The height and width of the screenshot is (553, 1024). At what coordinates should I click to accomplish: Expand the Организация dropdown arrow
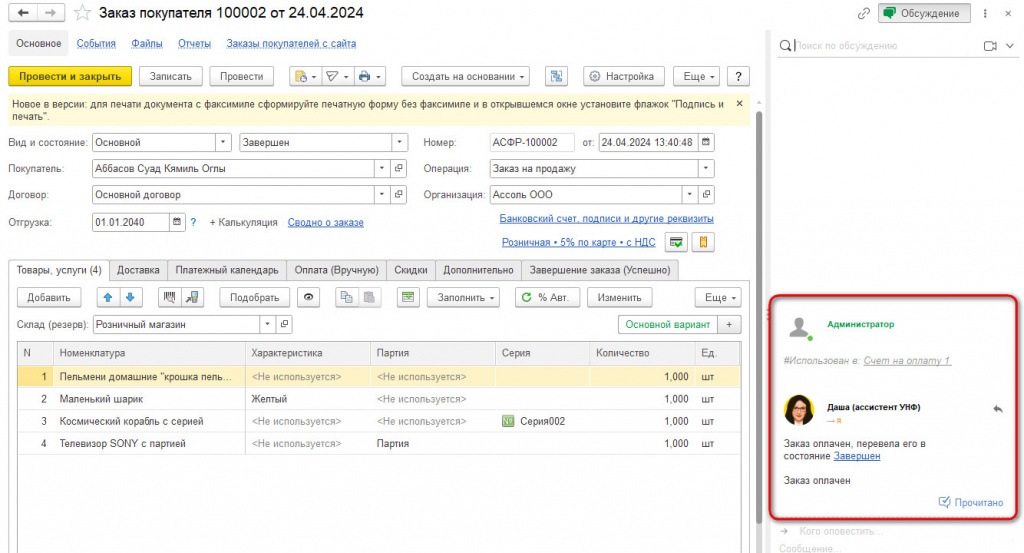click(x=690, y=194)
